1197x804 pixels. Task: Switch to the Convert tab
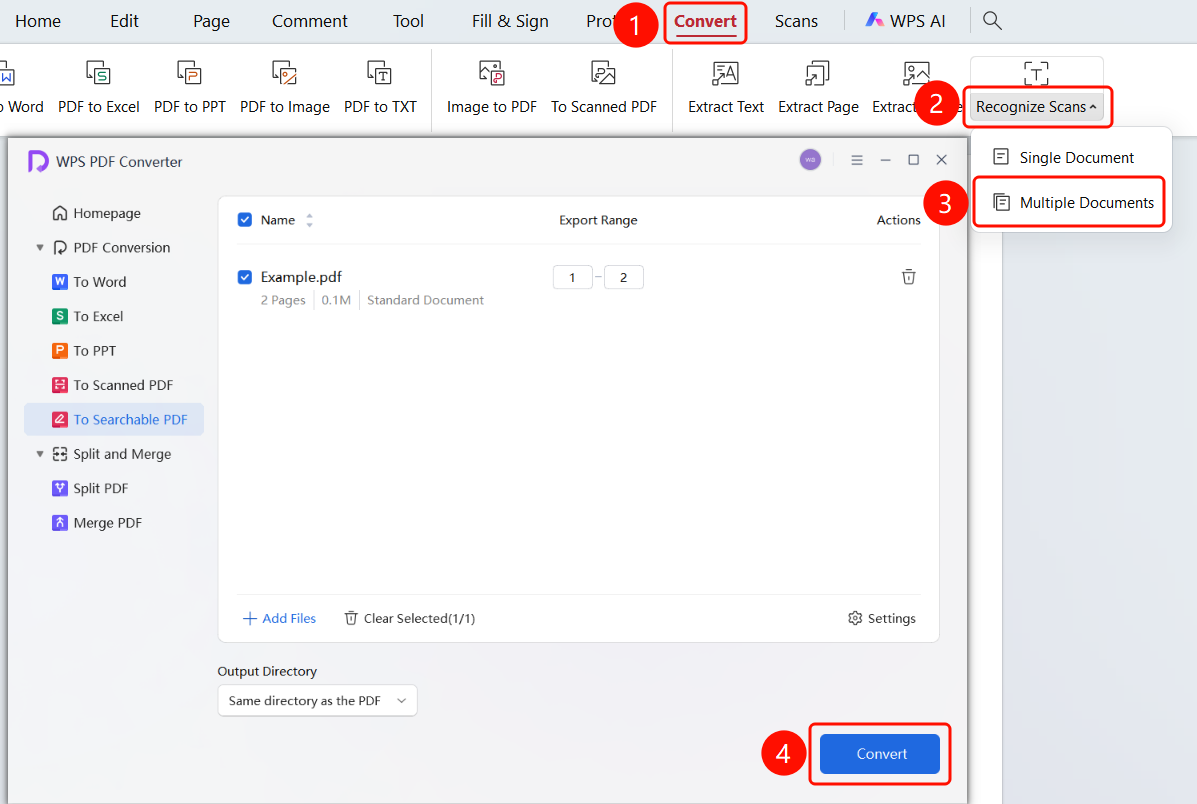tap(705, 21)
